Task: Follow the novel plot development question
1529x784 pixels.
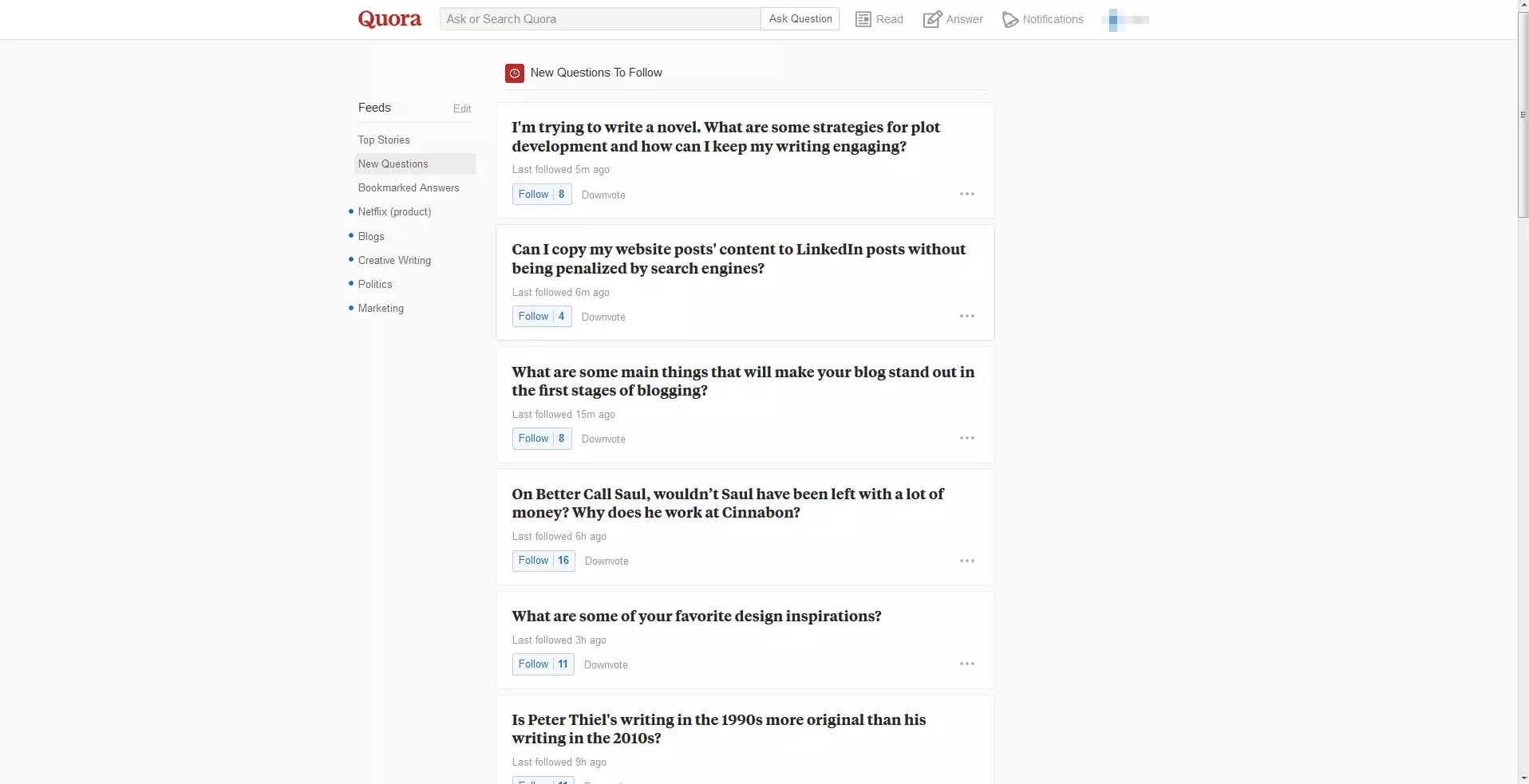Action: click(x=533, y=195)
